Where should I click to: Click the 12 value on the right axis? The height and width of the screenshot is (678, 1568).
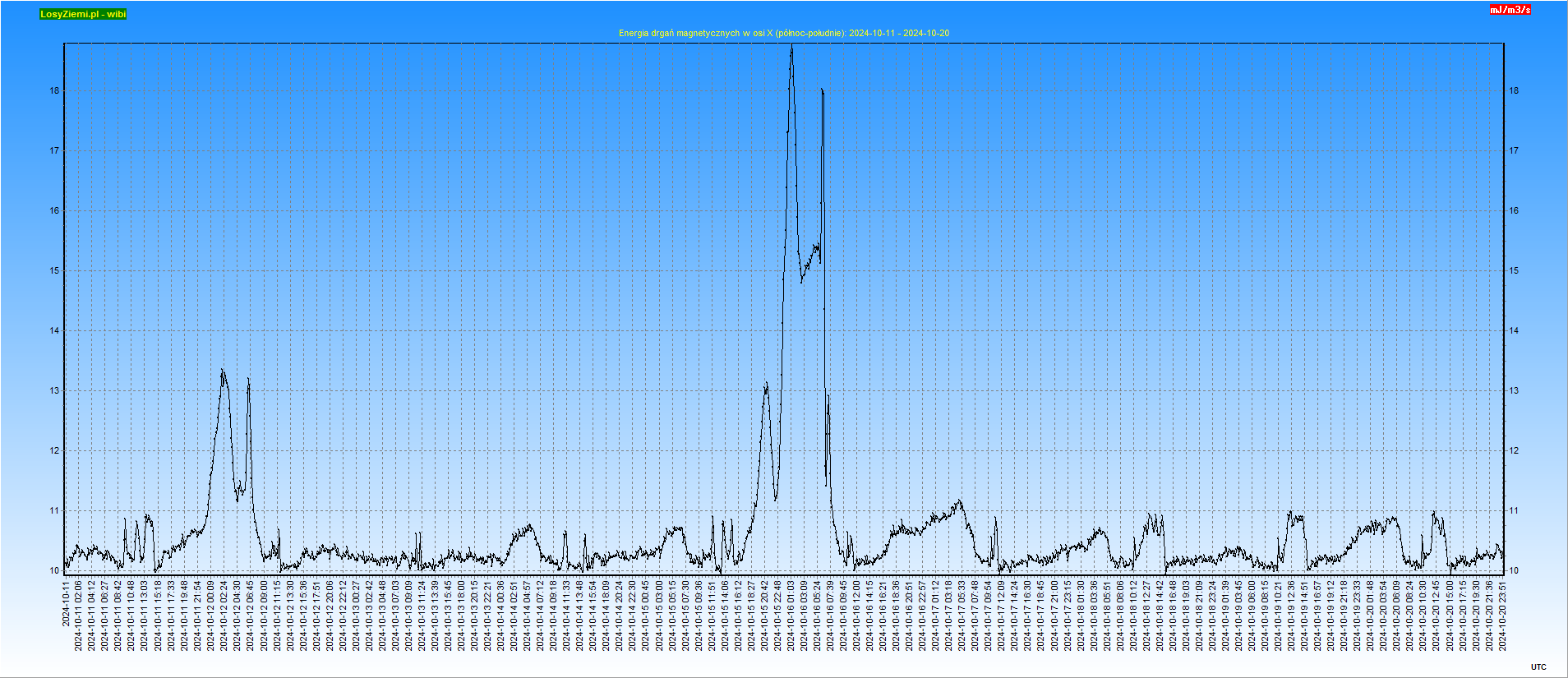click(x=1514, y=451)
